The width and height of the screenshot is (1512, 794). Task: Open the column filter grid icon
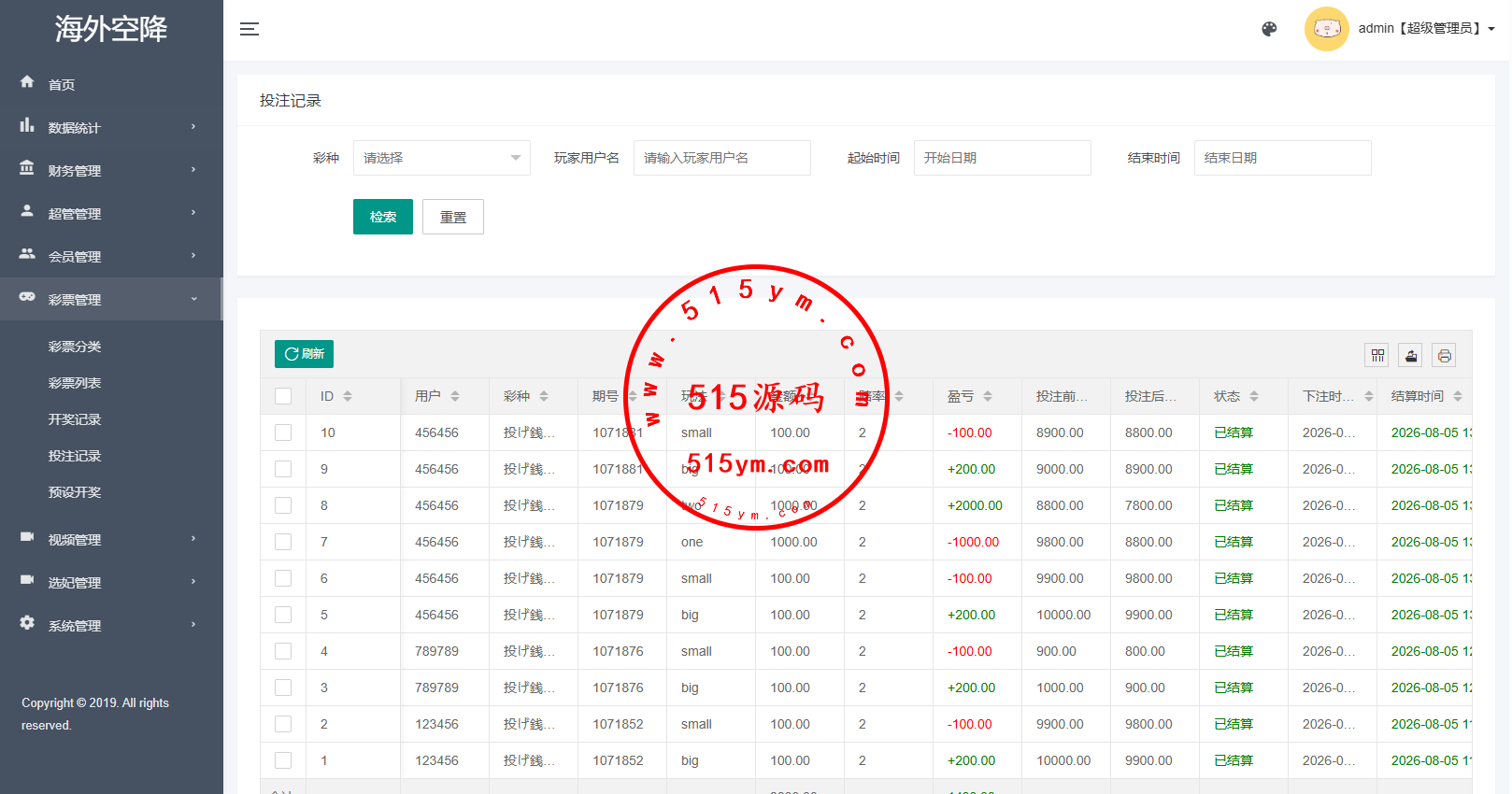[x=1377, y=355]
